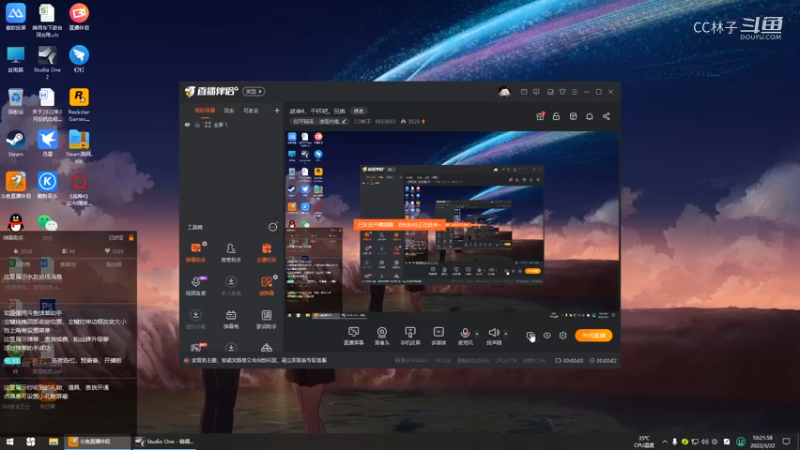Image resolution: width=800 pixels, height=450 pixels.
Task: Open the mode switch pill beside logo
Action: click(254, 92)
